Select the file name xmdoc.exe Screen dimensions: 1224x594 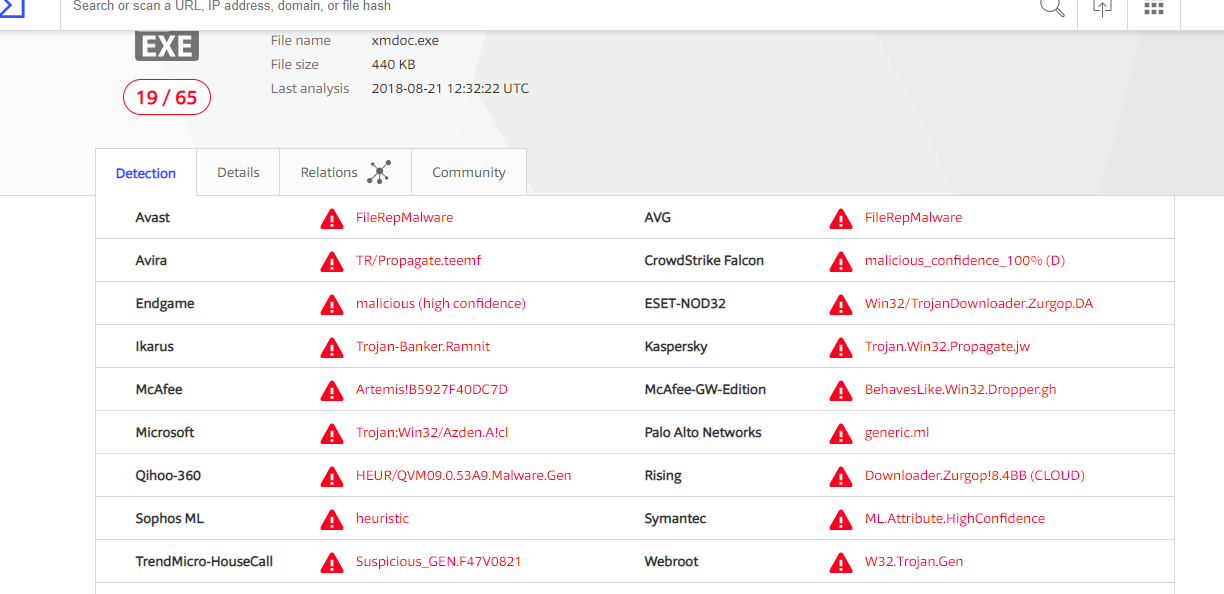coord(405,41)
